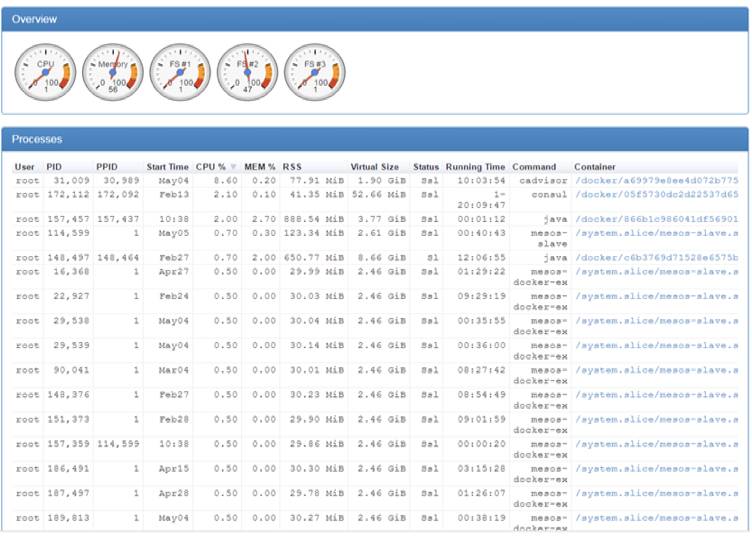Sort processes by PID column header
This screenshot has width=752, height=540.
(54, 167)
